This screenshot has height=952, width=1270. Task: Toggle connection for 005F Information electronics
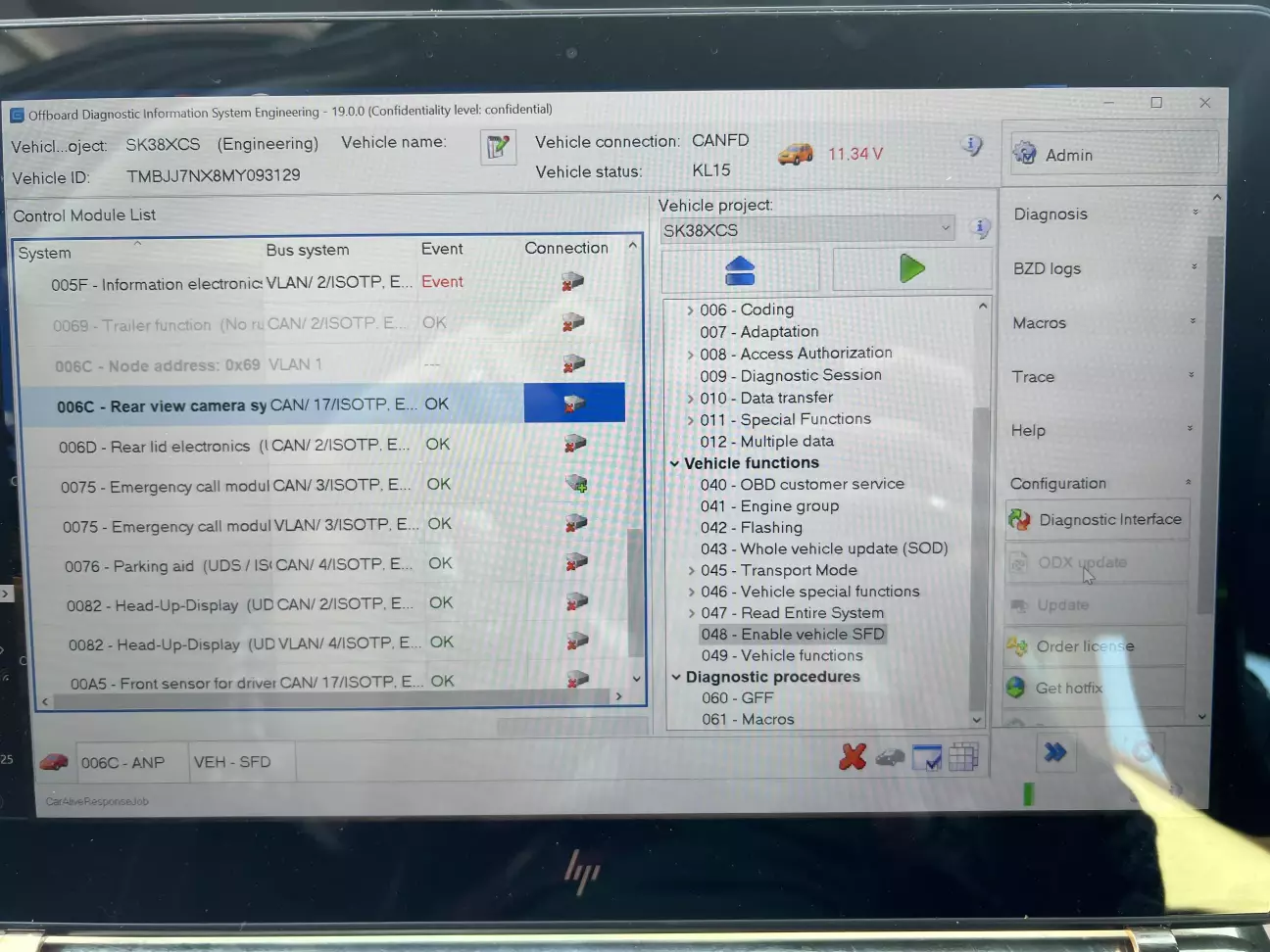tap(572, 283)
